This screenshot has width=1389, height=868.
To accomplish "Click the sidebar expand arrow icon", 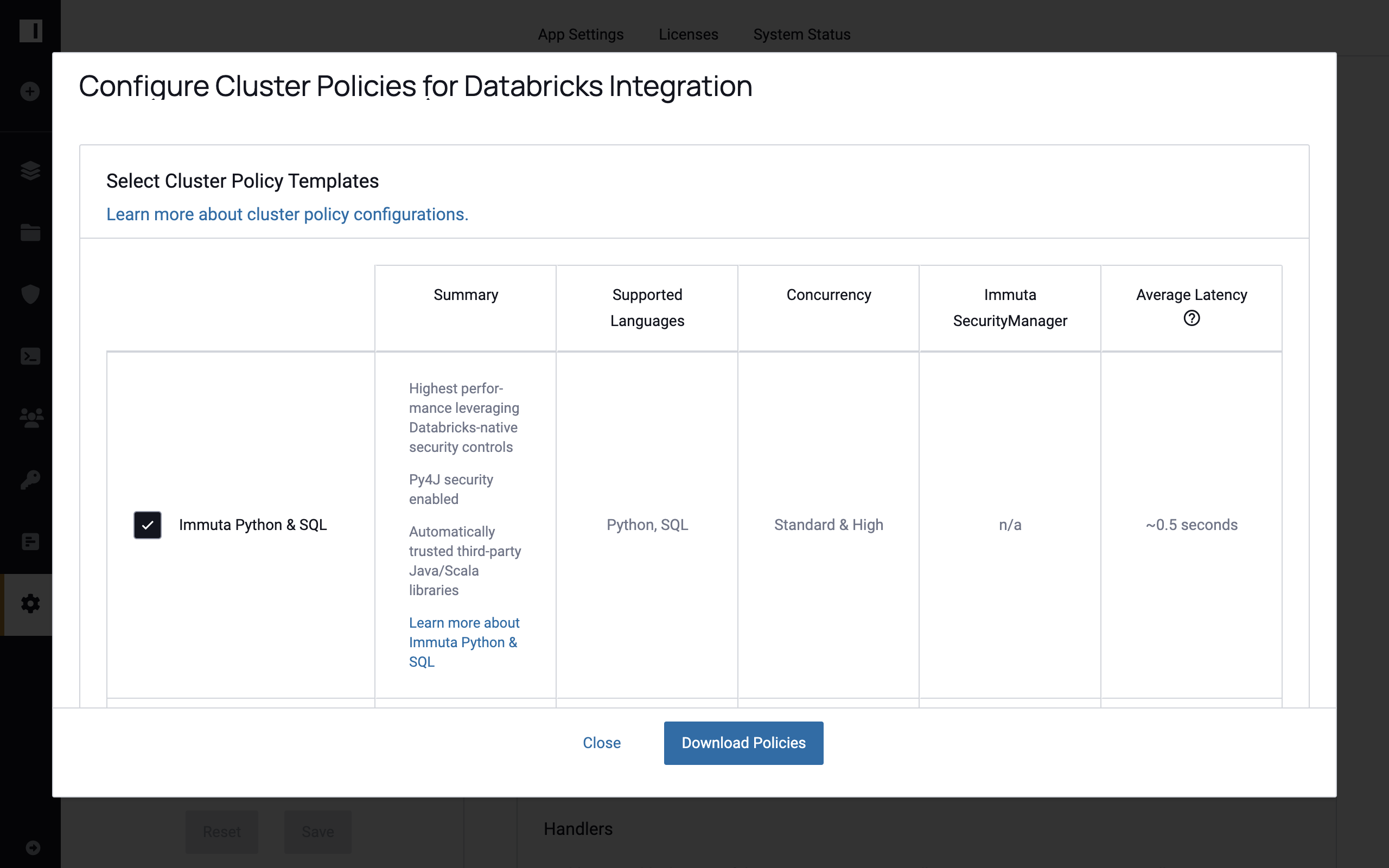I will [x=33, y=848].
